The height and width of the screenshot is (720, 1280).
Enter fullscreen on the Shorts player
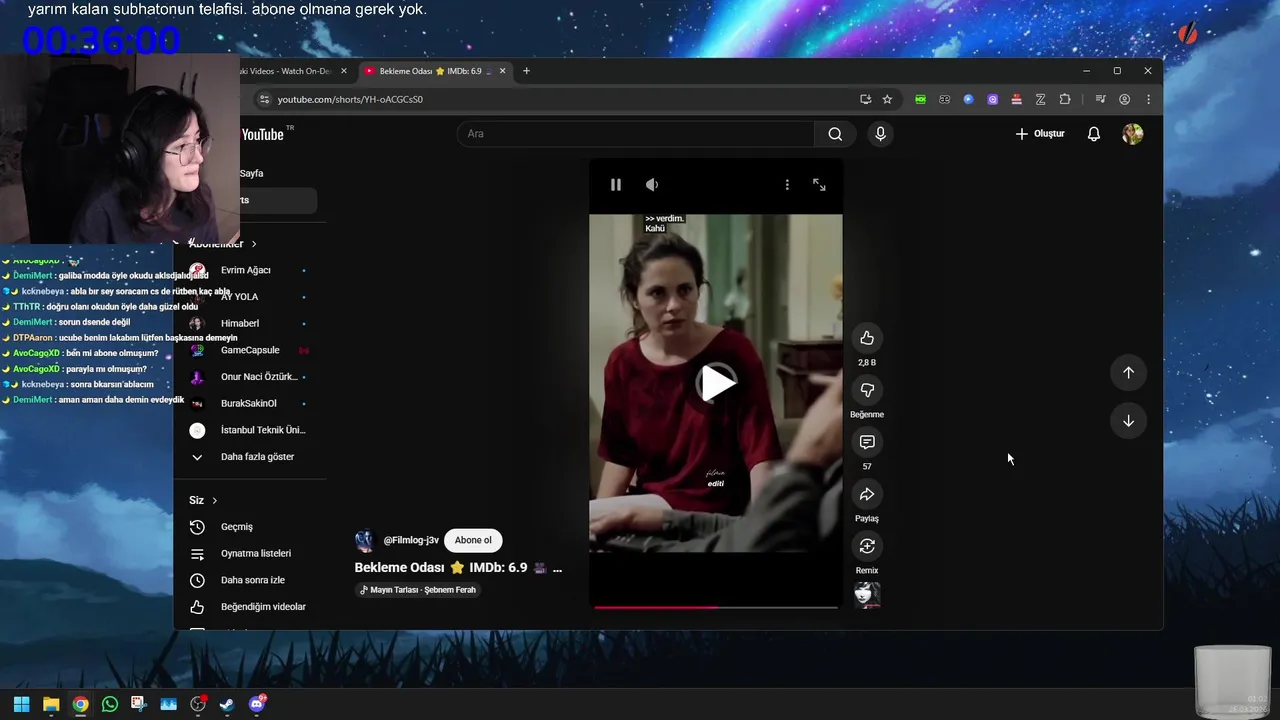click(x=819, y=185)
